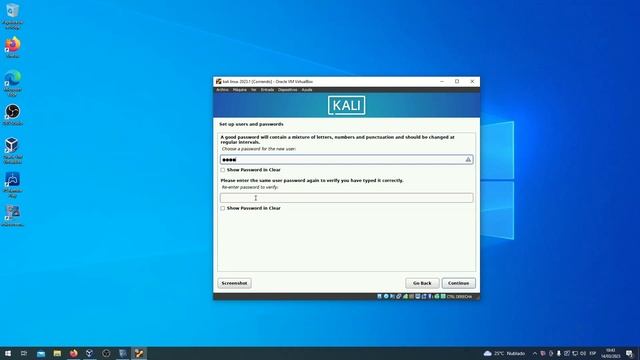Click the VirtualBox window title bar icon
This screenshot has height=360, width=640.
[x=218, y=82]
